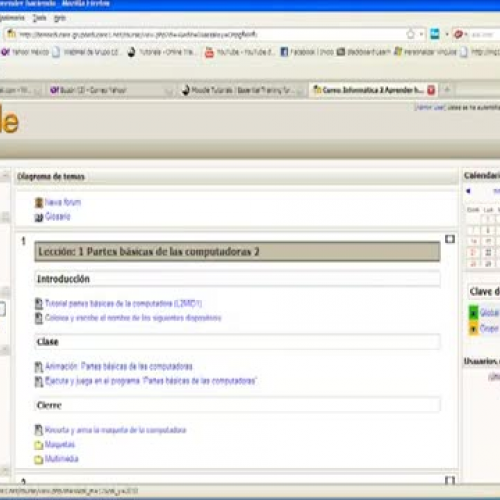Toggle the show-only-topic 1 square icon
Screen dimensions: 500x500
[450, 239]
